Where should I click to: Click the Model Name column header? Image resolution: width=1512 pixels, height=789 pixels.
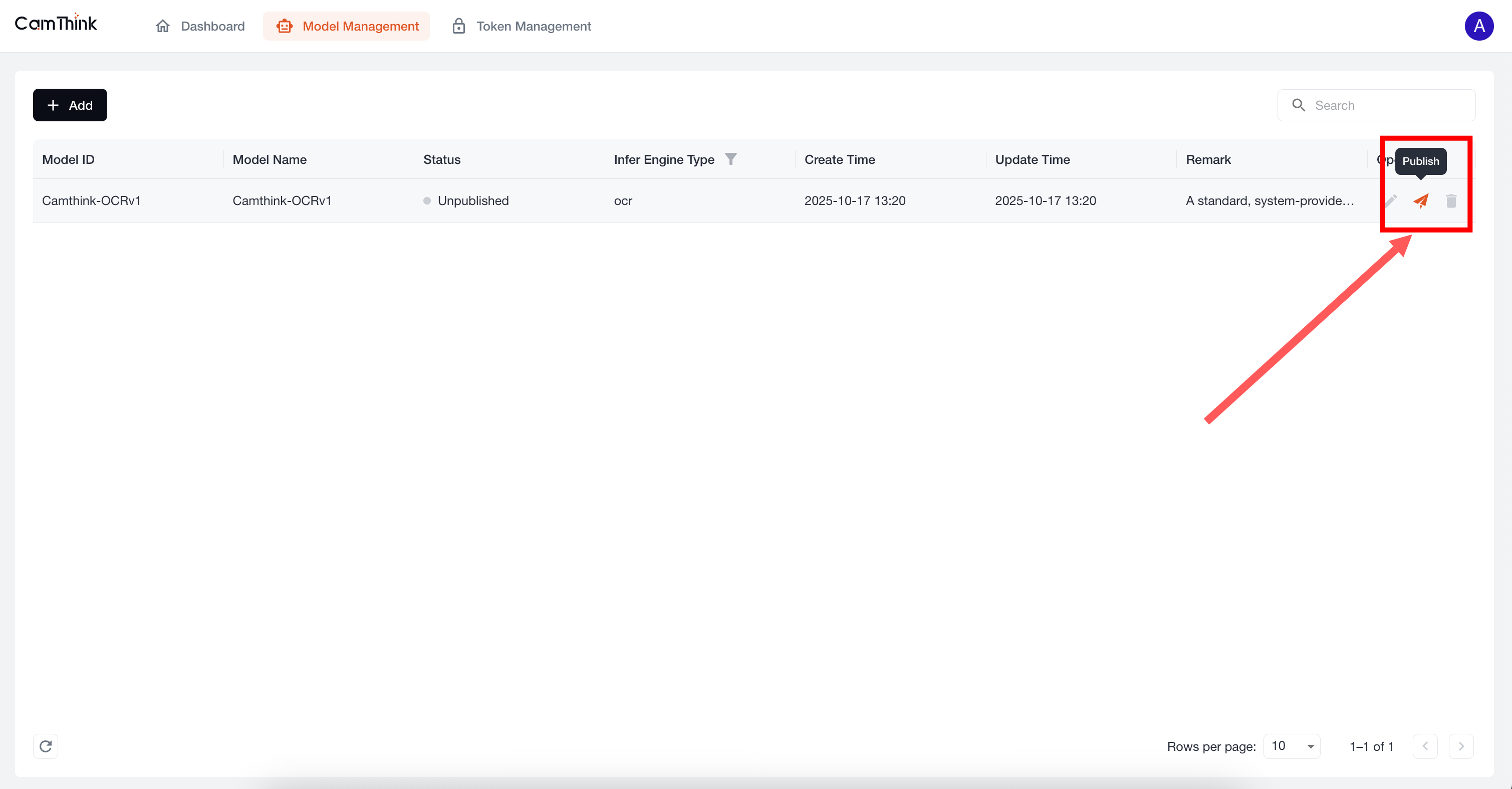270,160
